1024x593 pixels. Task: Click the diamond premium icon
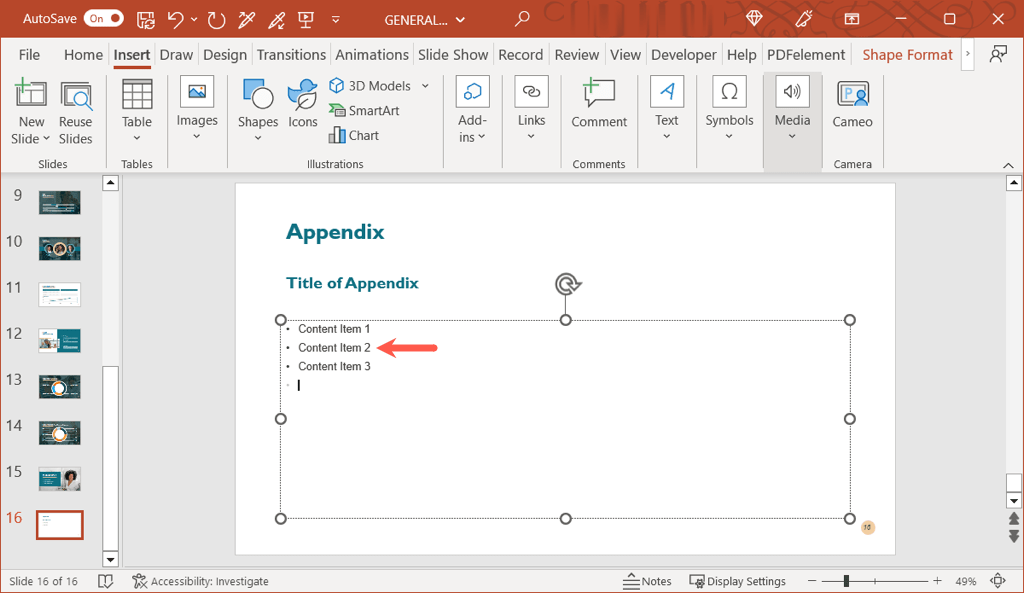754,19
